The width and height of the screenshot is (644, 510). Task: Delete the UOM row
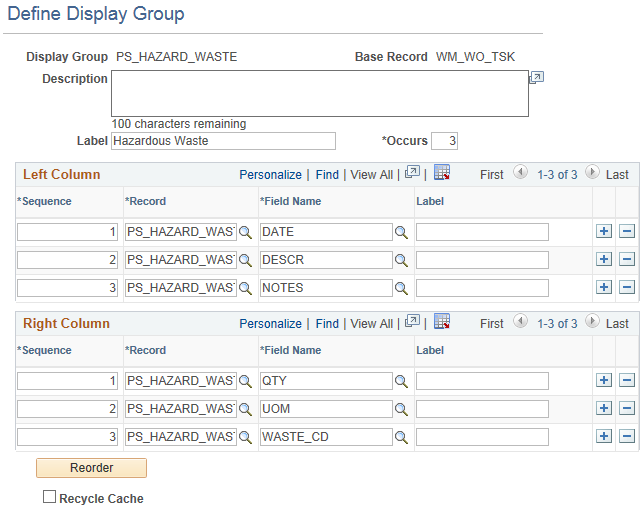coord(627,408)
